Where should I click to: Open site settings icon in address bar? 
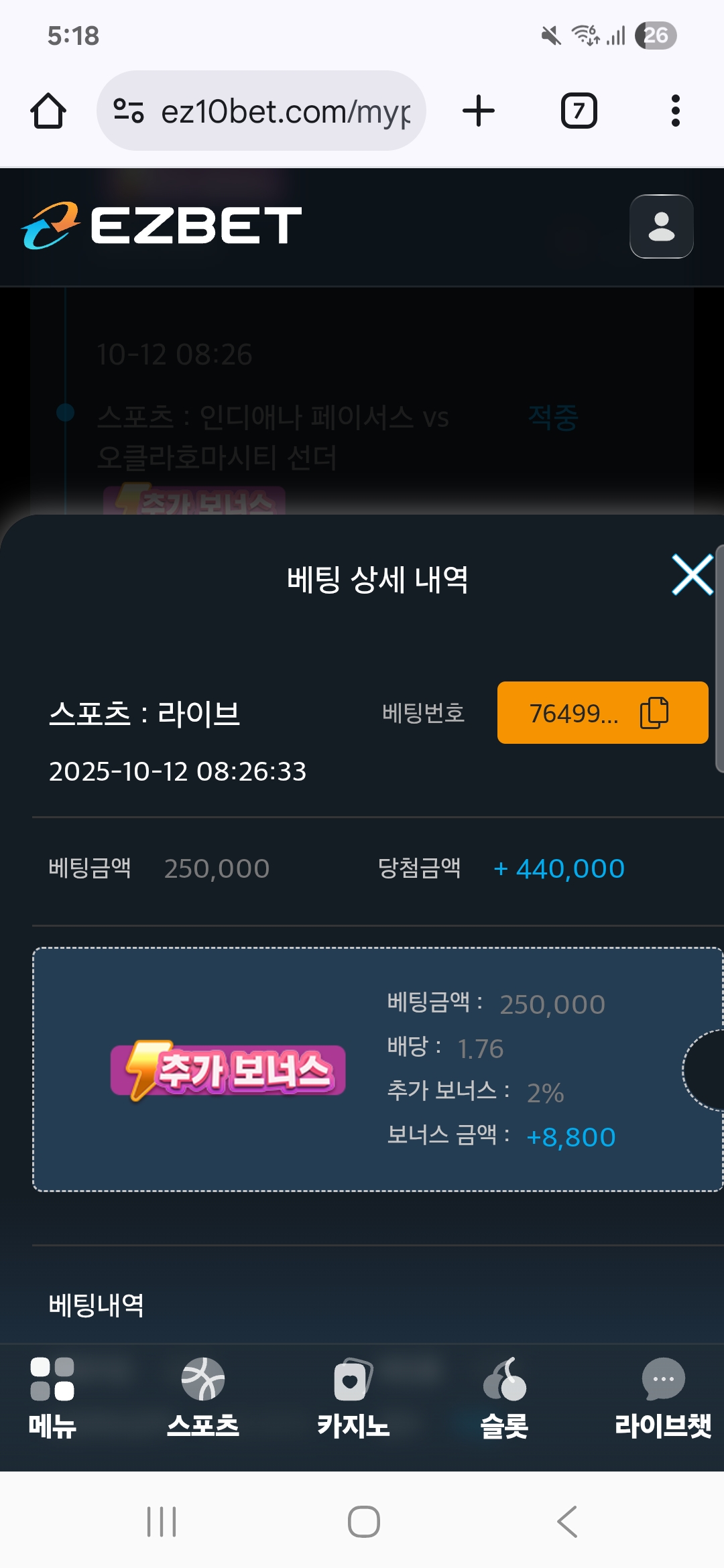pyautogui.click(x=129, y=111)
